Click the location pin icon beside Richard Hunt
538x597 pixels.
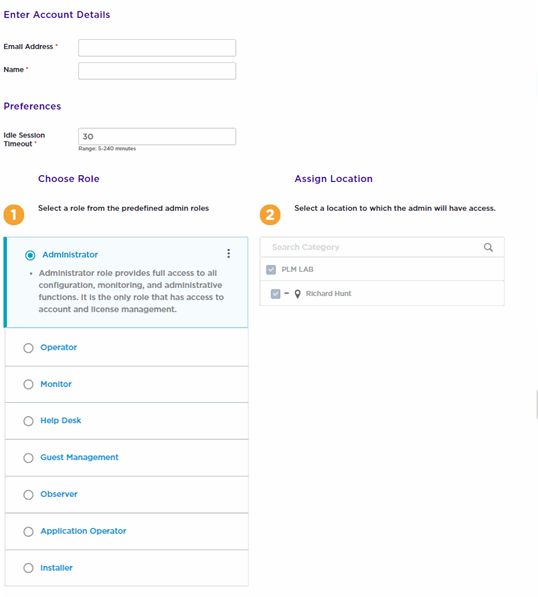tap(298, 294)
